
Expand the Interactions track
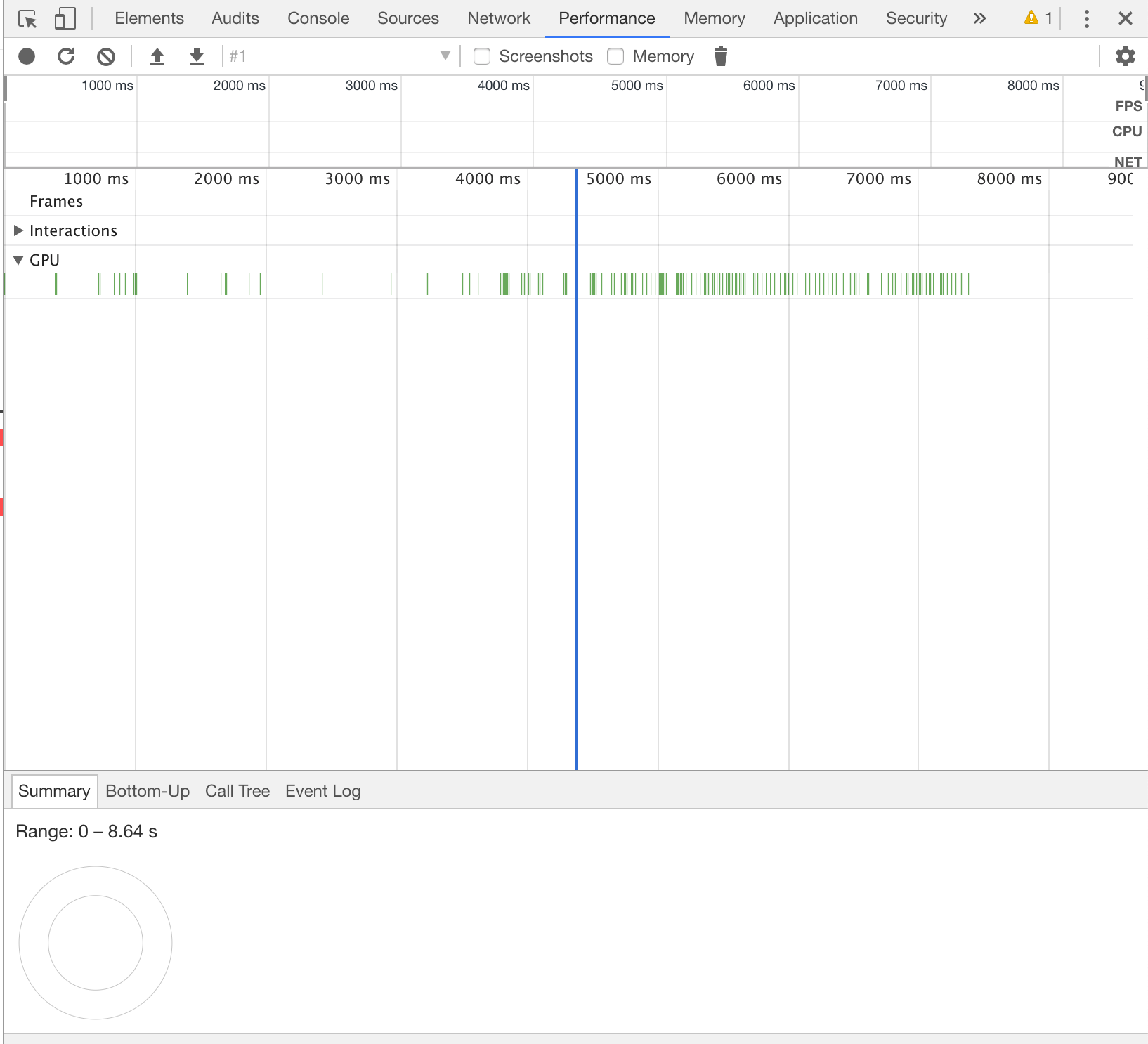point(19,230)
